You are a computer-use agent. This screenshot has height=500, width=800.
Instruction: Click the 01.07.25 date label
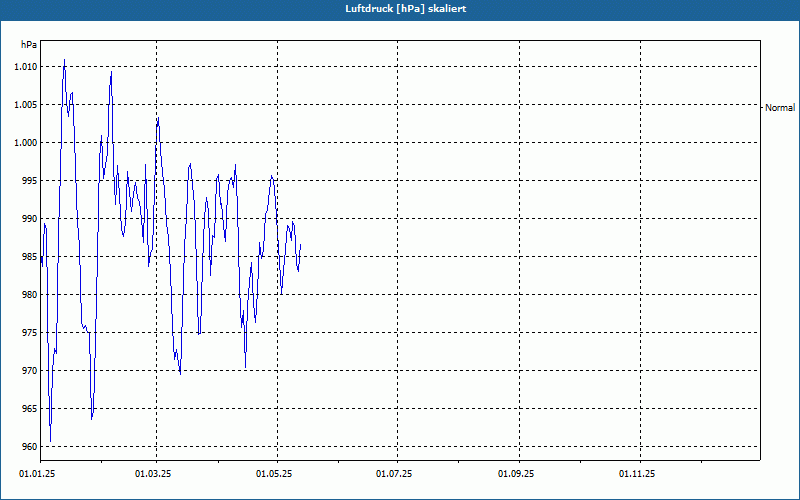click(x=394, y=474)
